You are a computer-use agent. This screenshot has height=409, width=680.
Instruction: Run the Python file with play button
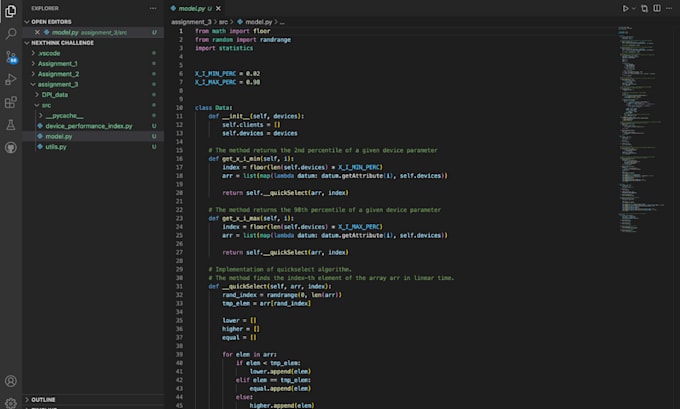tap(625, 8)
